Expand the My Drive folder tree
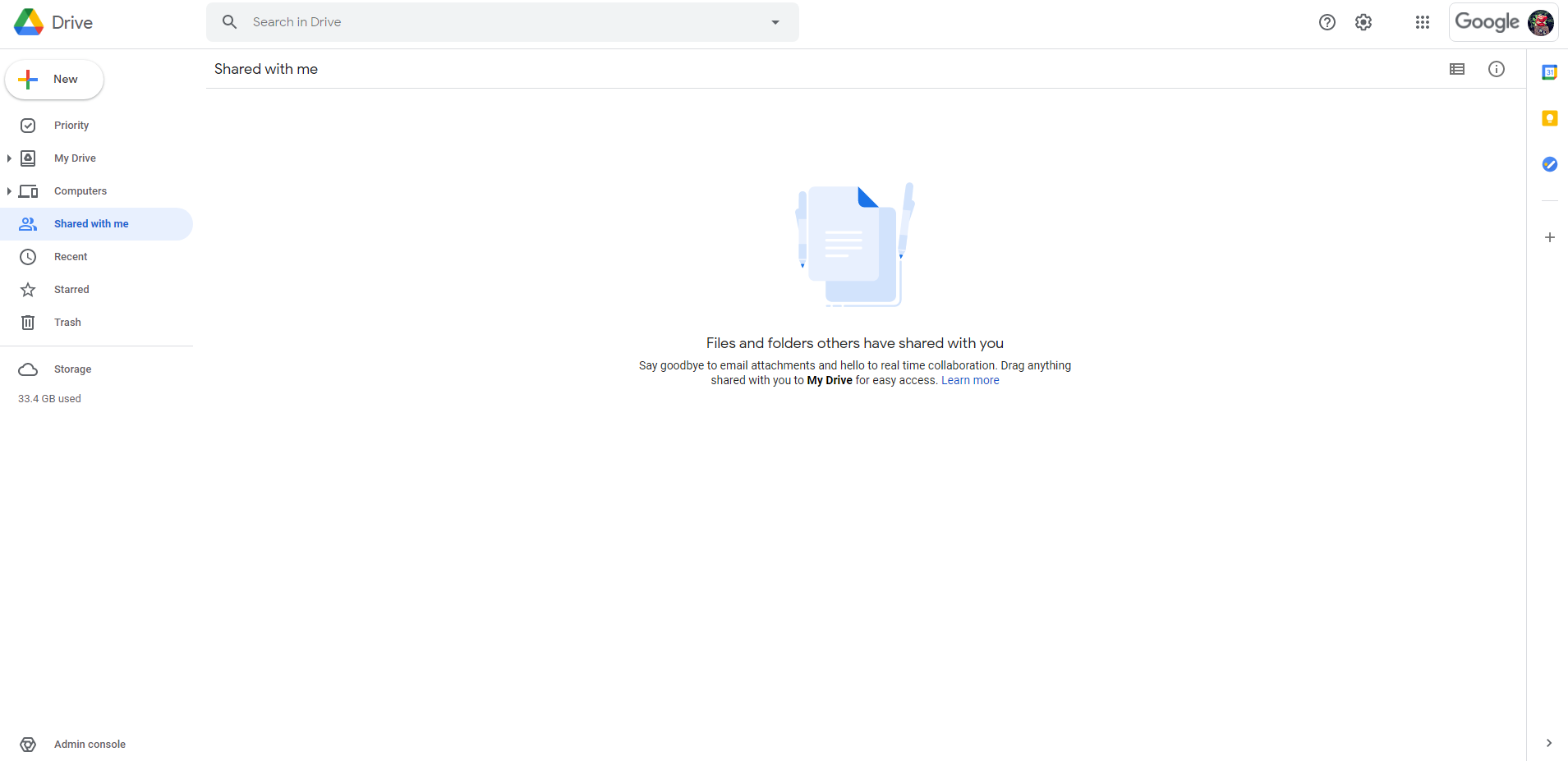This screenshot has width=1568, height=761. click(x=9, y=158)
